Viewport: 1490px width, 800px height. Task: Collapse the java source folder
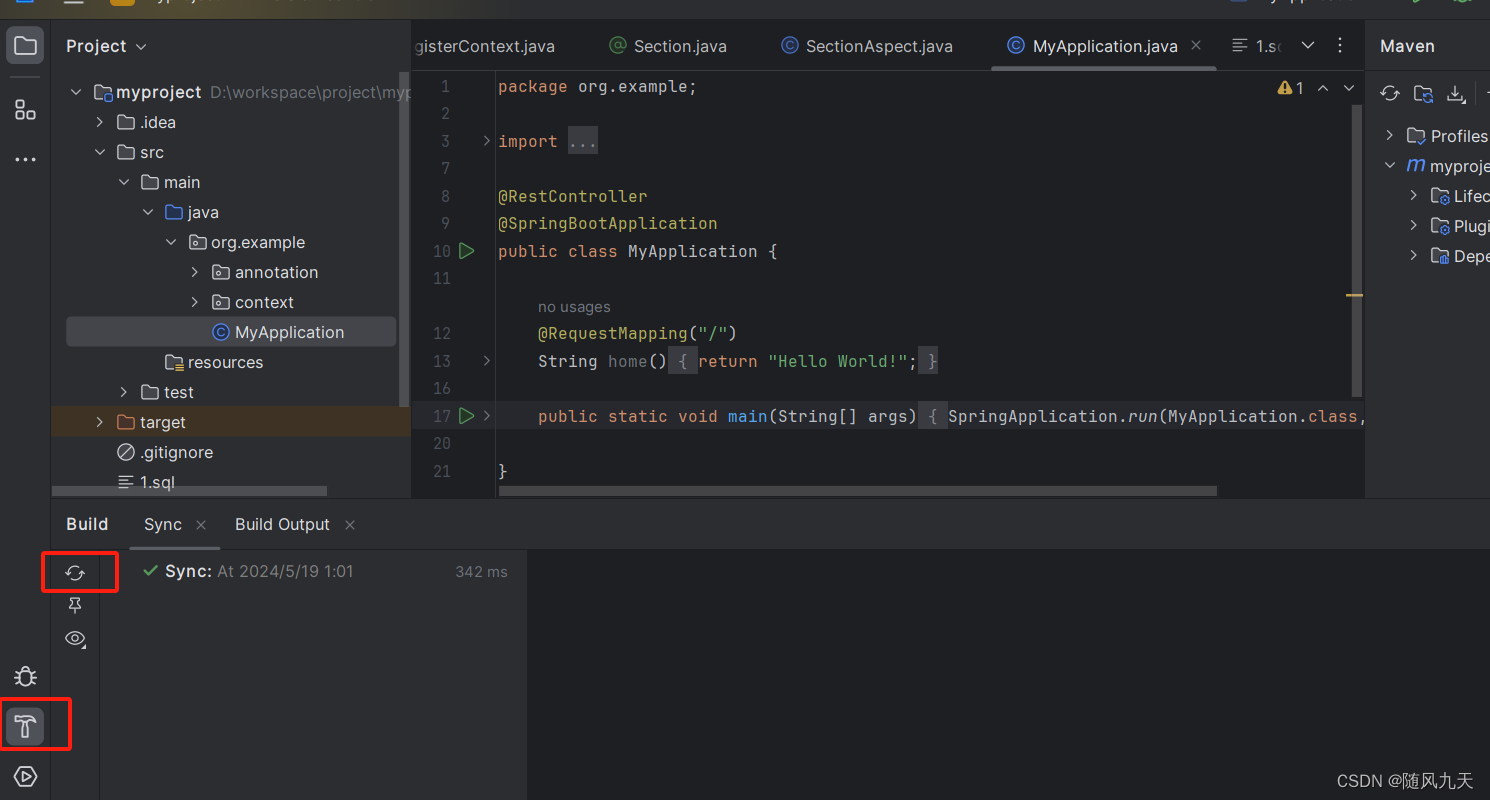click(148, 212)
